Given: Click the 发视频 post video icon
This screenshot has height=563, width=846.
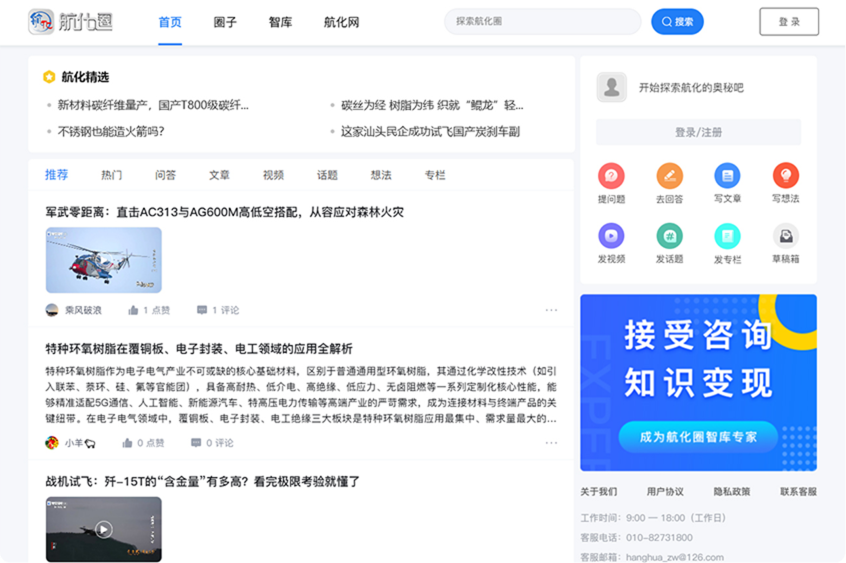Looking at the screenshot, I should coord(611,236).
